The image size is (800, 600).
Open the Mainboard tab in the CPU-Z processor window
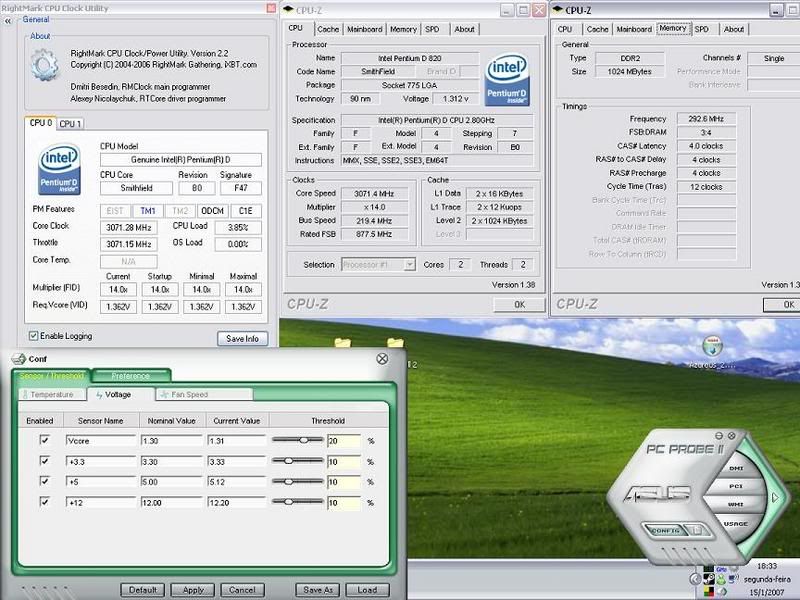point(365,30)
